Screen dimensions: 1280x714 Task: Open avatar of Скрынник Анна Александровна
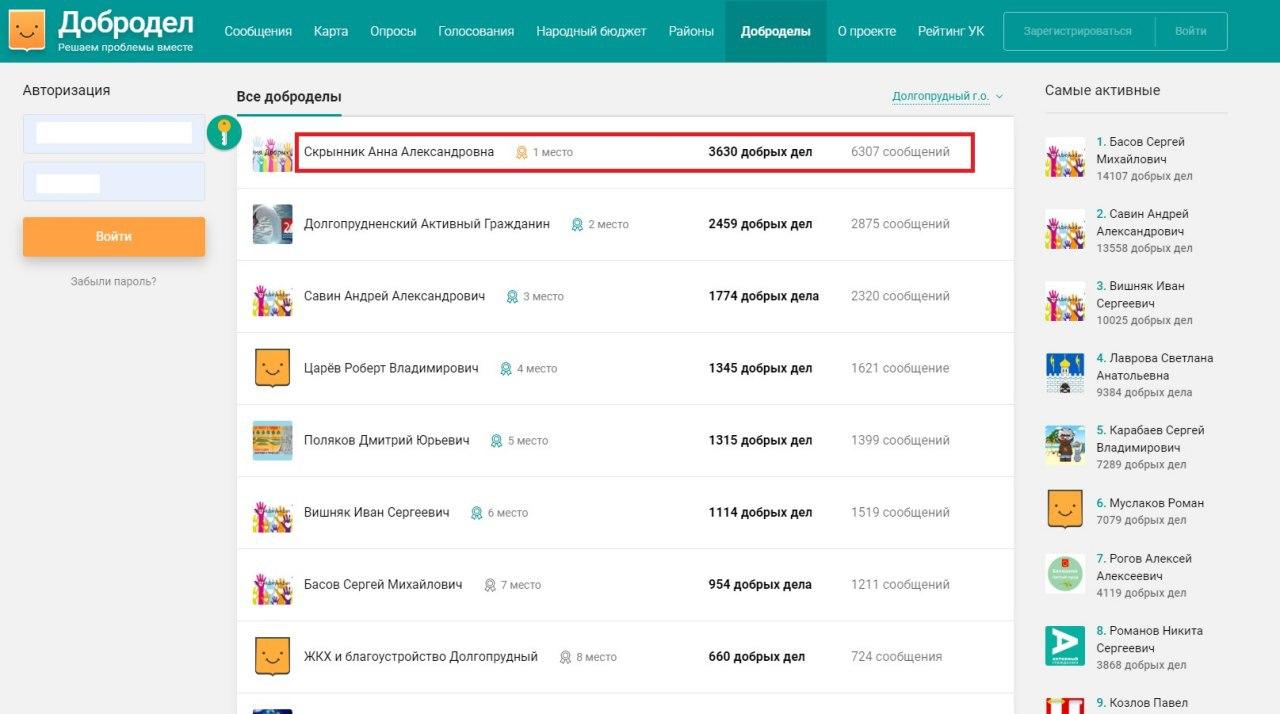point(272,153)
